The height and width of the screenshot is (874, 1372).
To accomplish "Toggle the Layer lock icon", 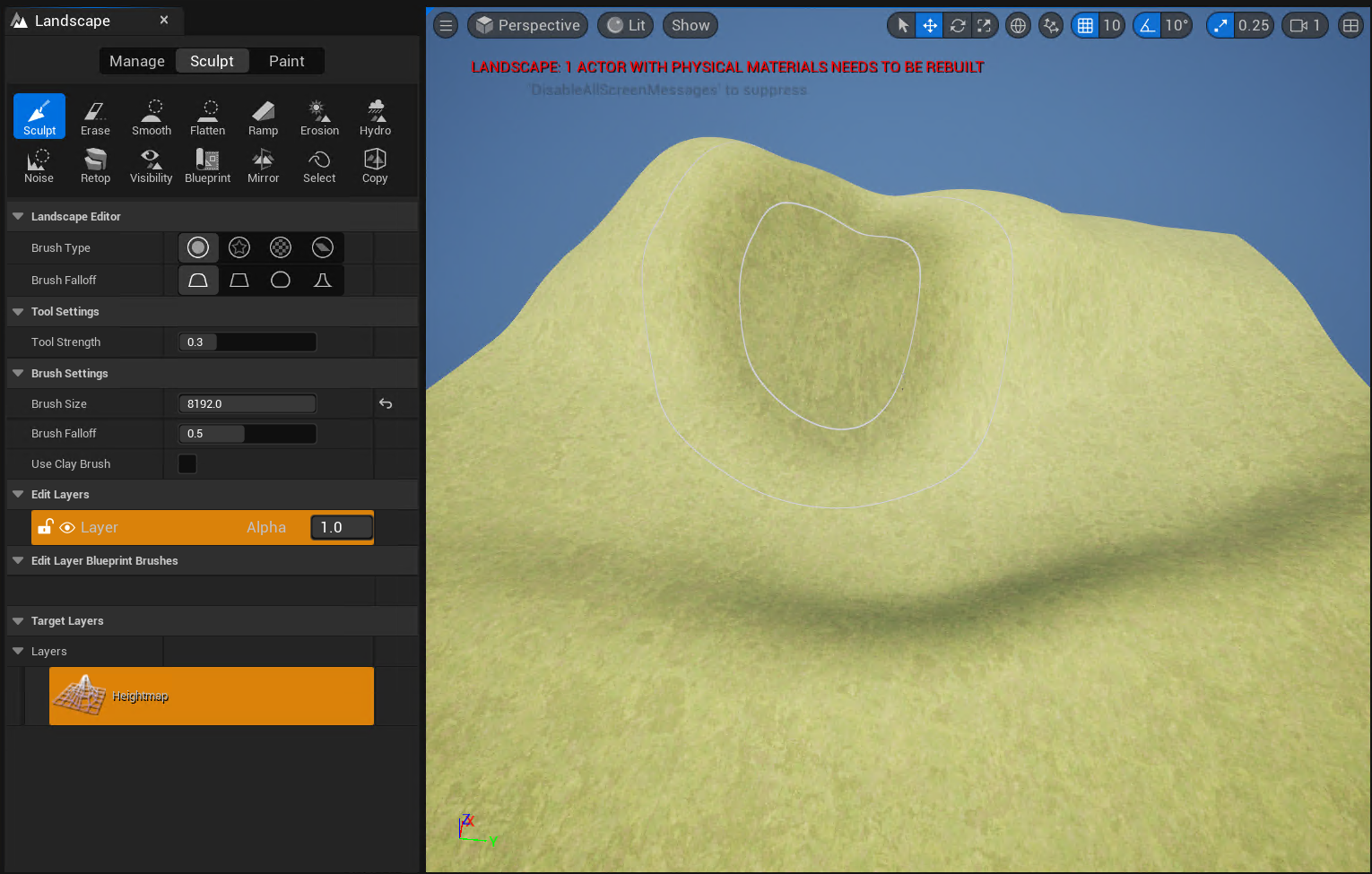I will click(46, 526).
